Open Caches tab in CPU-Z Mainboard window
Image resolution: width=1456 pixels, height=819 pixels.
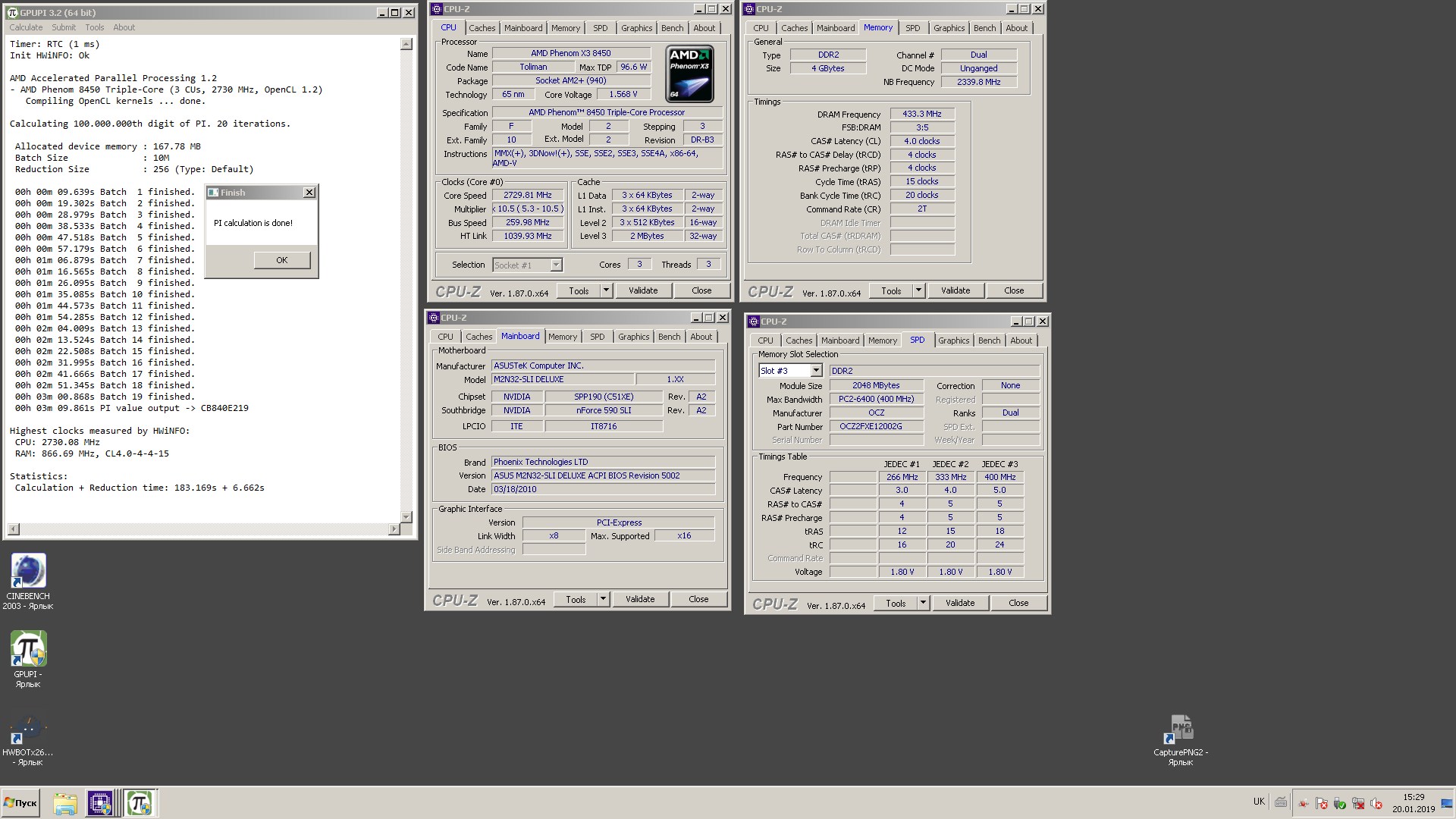coord(479,337)
